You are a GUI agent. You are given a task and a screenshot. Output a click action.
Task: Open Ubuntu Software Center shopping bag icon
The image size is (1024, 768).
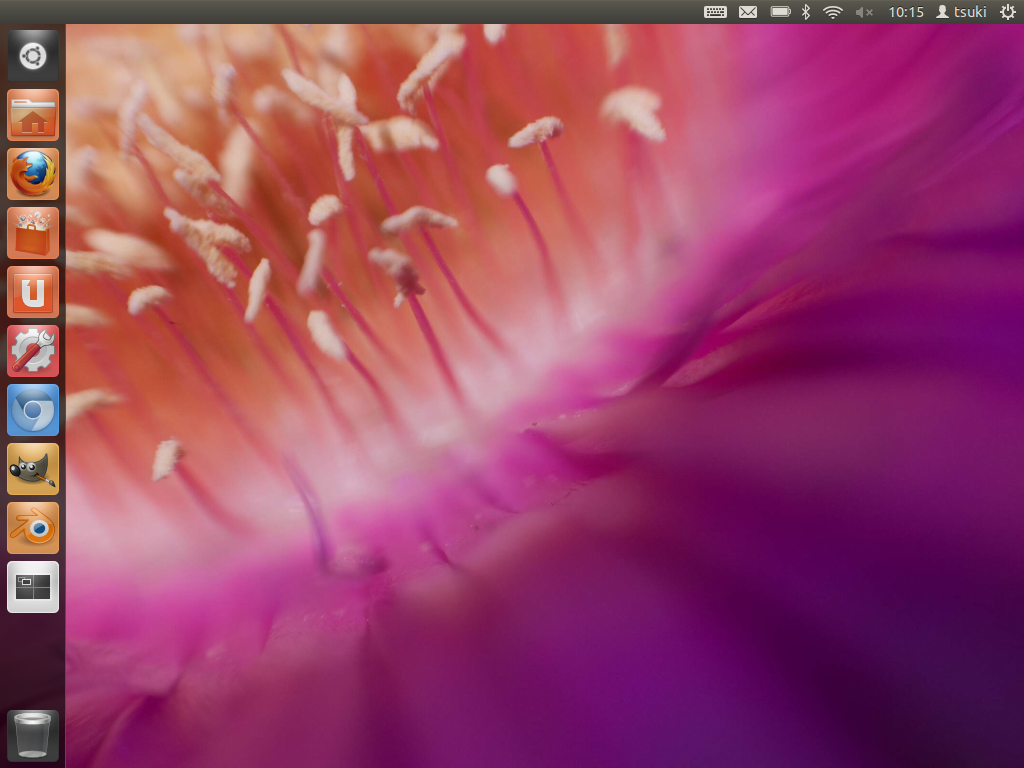click(33, 233)
